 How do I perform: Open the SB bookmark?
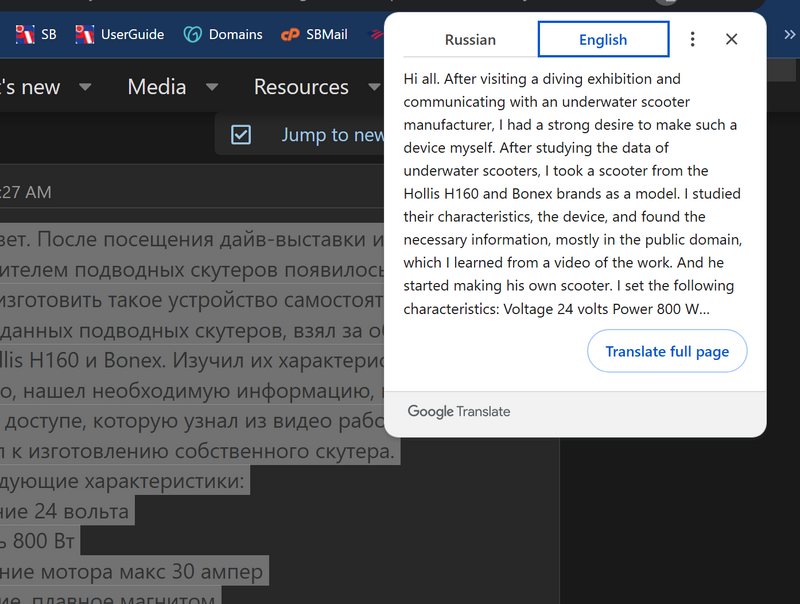pos(36,34)
